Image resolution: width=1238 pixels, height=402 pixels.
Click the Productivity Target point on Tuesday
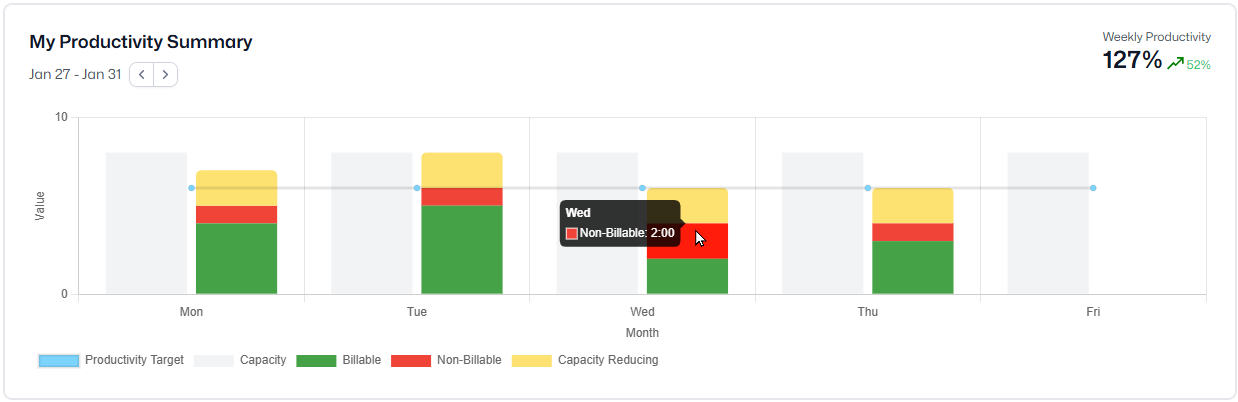pos(417,188)
